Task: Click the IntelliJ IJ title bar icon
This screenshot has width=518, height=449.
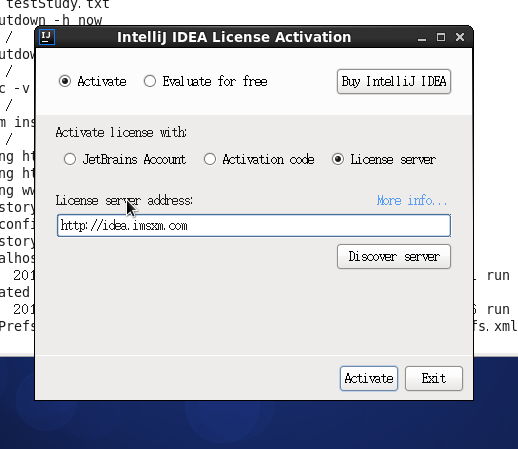Action: pos(47,37)
